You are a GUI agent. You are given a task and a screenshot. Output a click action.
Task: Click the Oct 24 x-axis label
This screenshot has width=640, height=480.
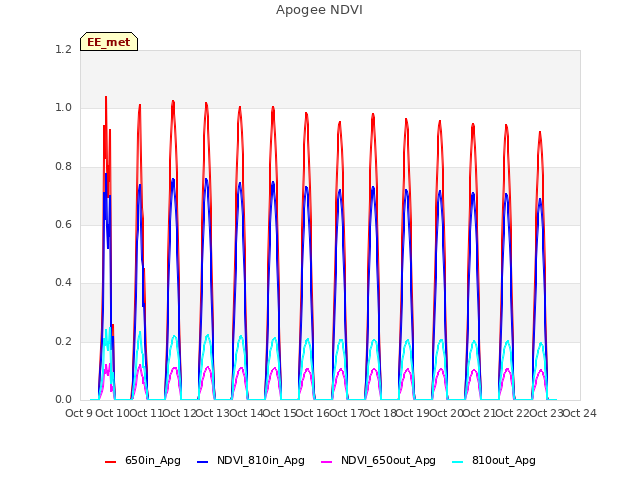[580, 413]
